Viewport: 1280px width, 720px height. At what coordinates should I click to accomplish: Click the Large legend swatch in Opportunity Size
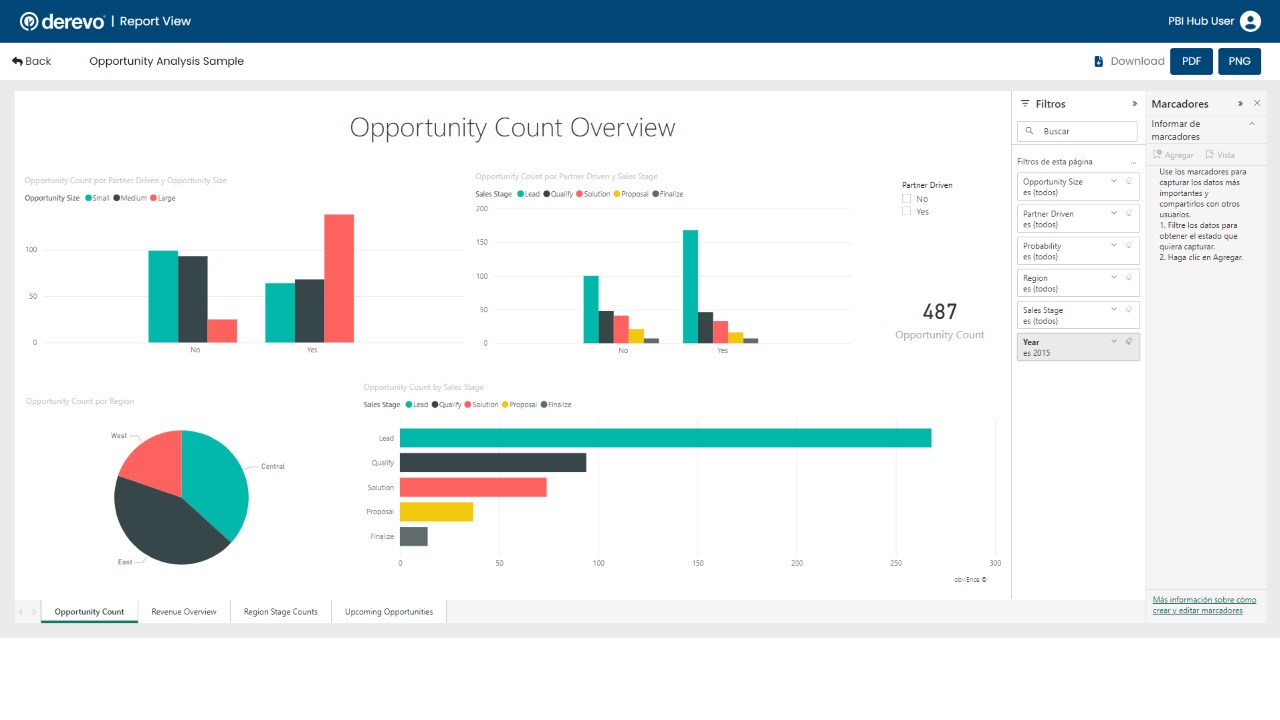(x=154, y=198)
